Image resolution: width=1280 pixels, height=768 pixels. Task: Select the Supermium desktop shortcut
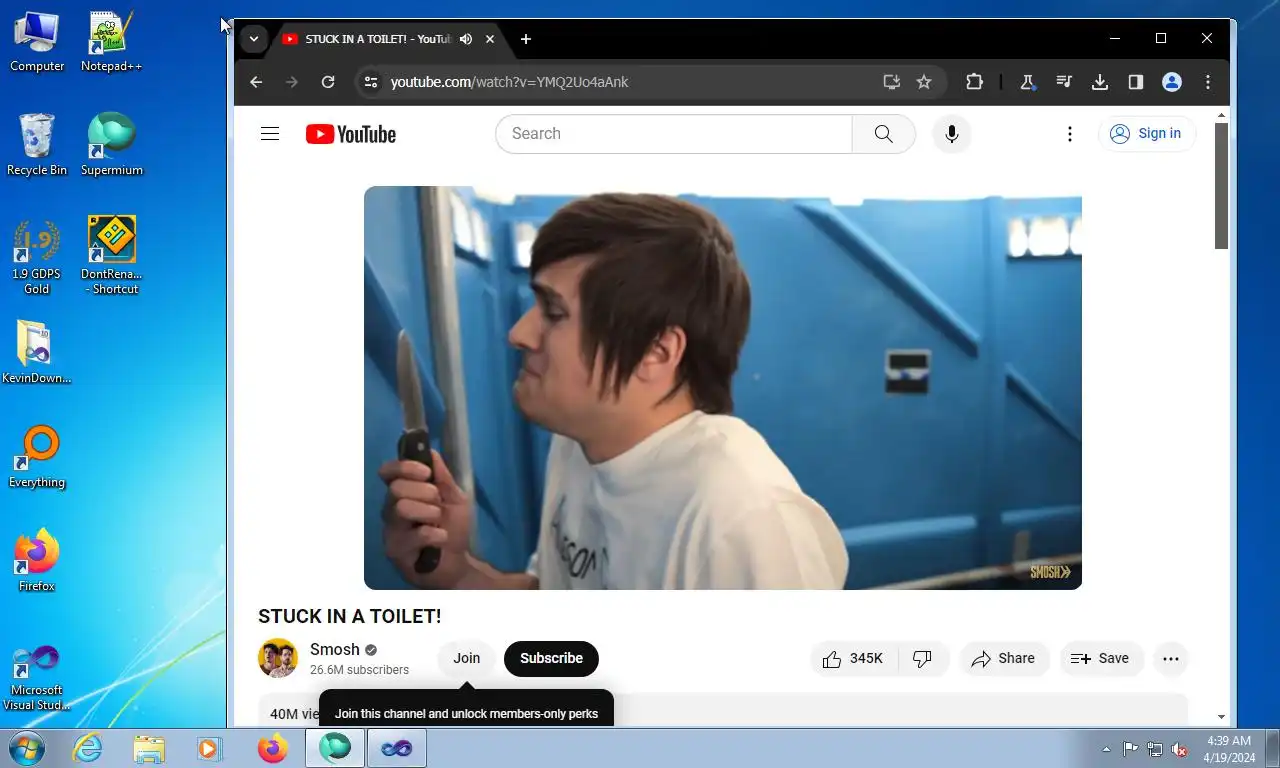coord(112,145)
